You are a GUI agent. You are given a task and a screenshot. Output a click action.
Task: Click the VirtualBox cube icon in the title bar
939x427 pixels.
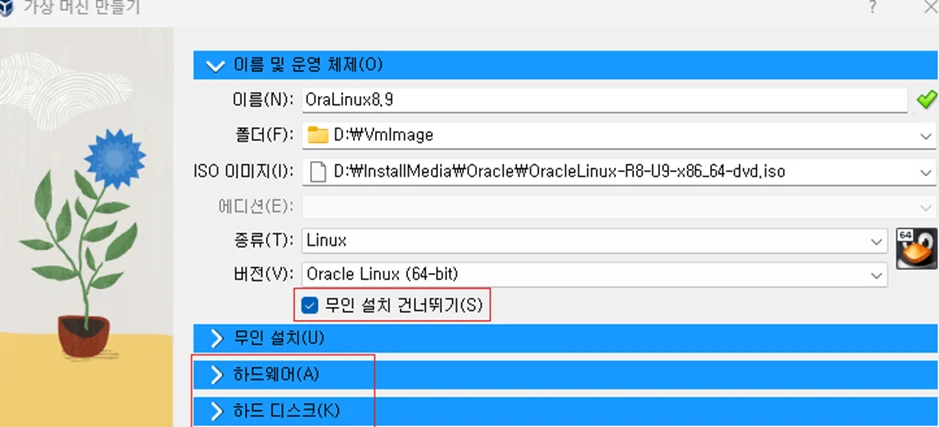click(7, 9)
